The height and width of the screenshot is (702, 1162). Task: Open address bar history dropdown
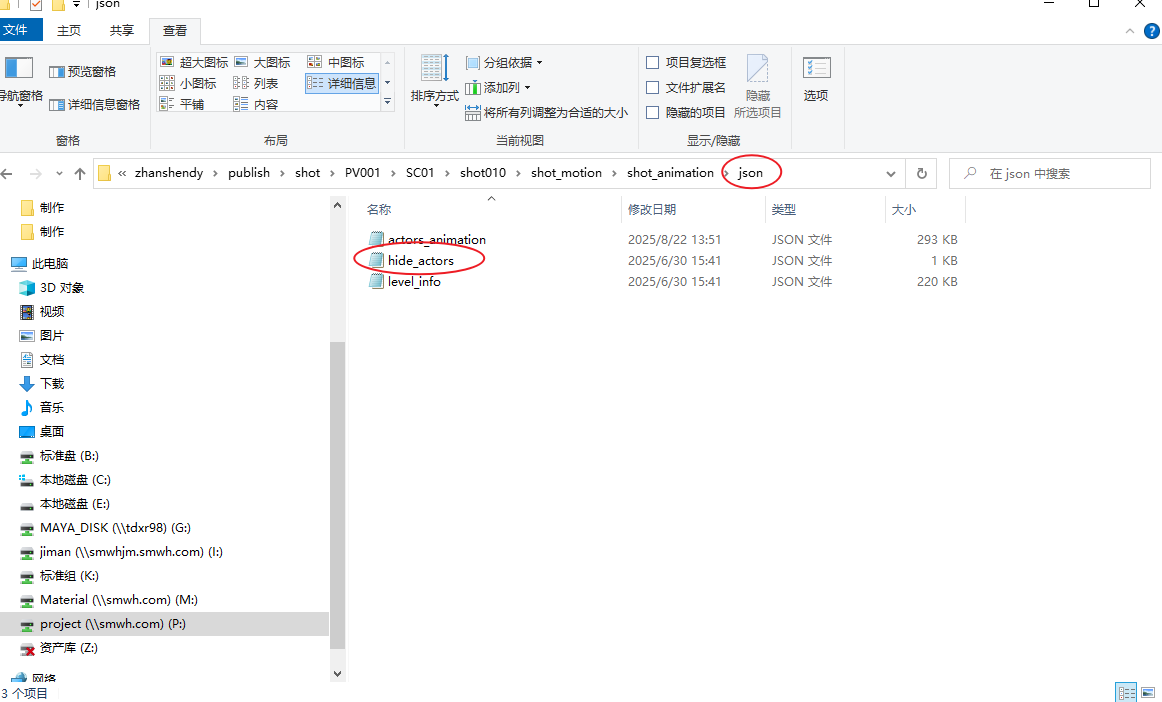click(x=891, y=173)
